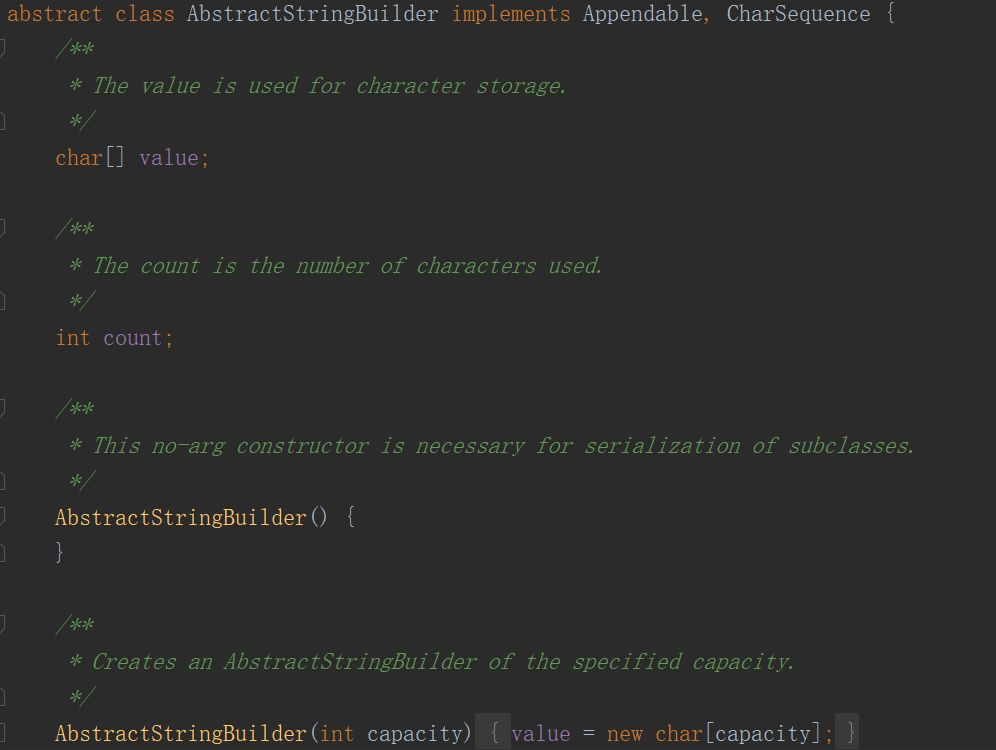Image resolution: width=996 pixels, height=750 pixels.
Task: Click the 'count' field in 'int count;'
Action: pos(133,338)
